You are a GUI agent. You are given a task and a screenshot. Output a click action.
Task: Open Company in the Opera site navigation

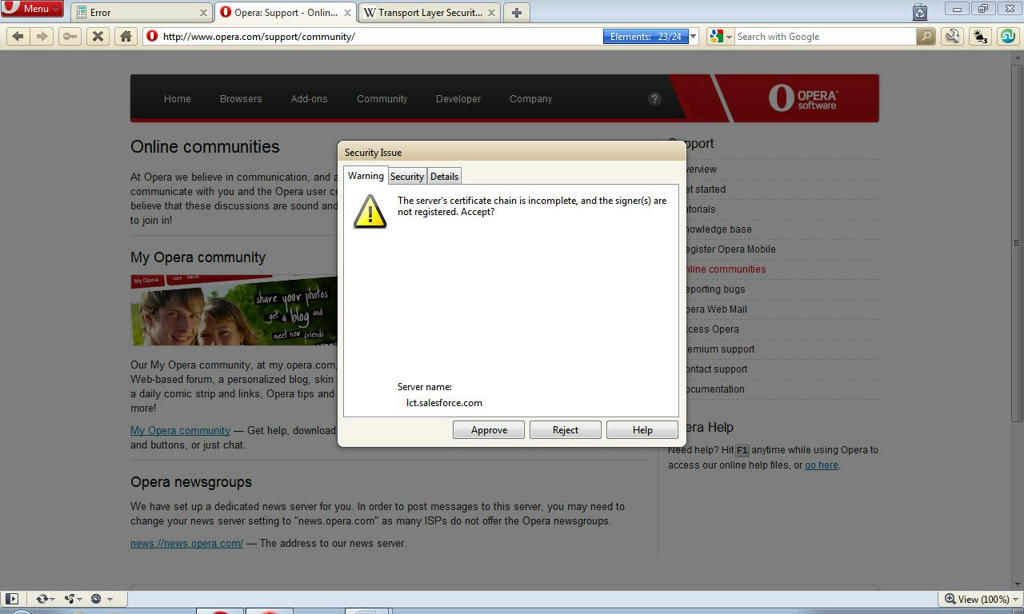click(531, 99)
